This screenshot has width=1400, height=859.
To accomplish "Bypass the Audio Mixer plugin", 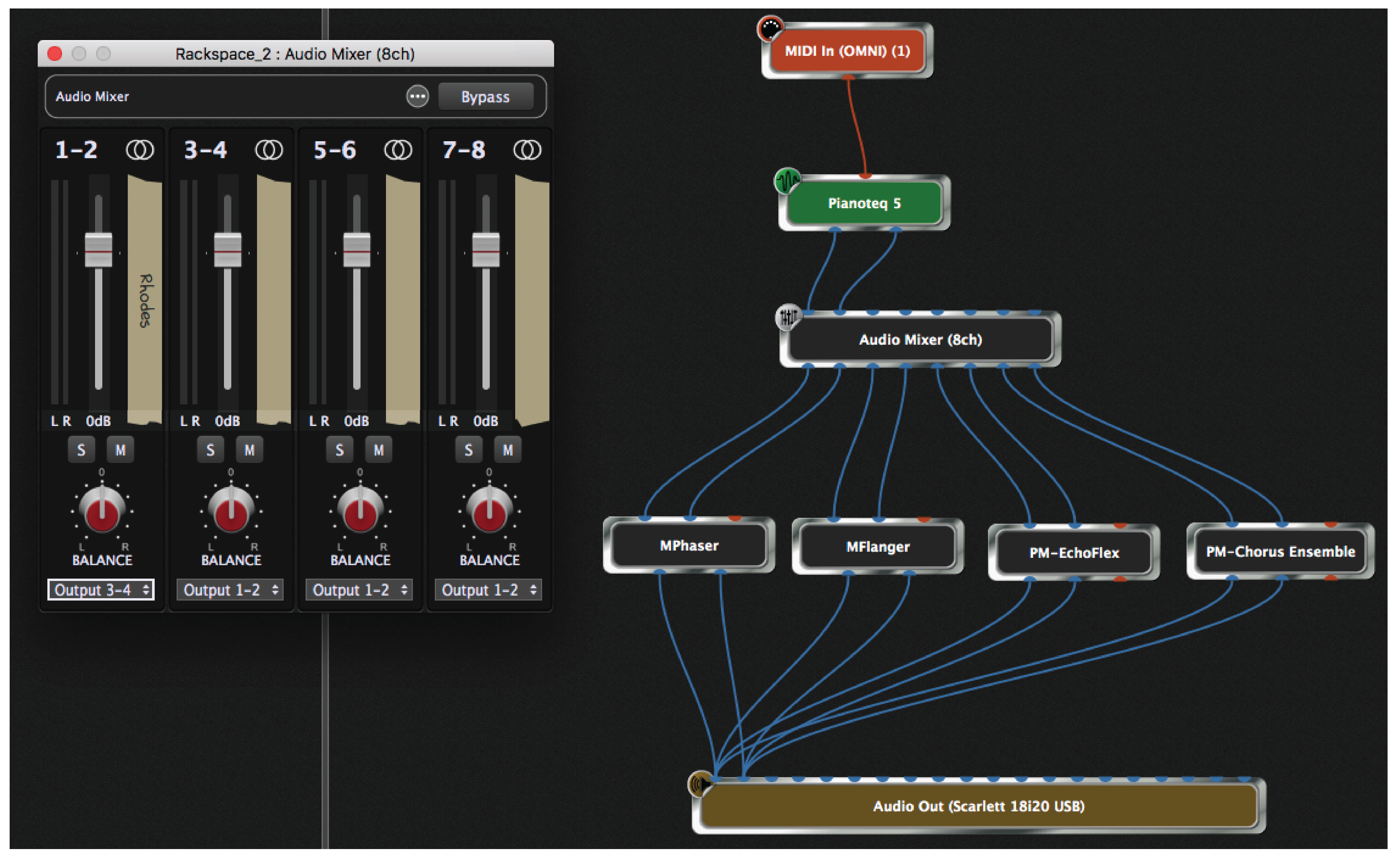I will tap(486, 96).
